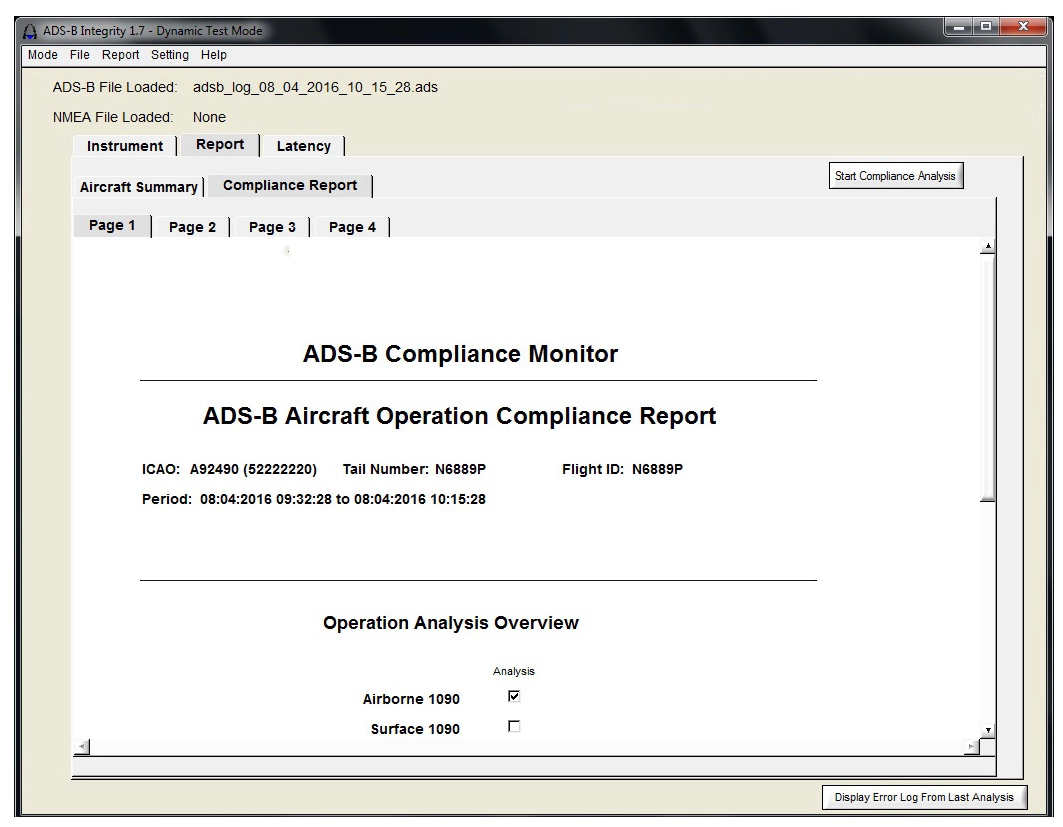
Task: Select the Aircraft Summary tab
Action: (138, 187)
